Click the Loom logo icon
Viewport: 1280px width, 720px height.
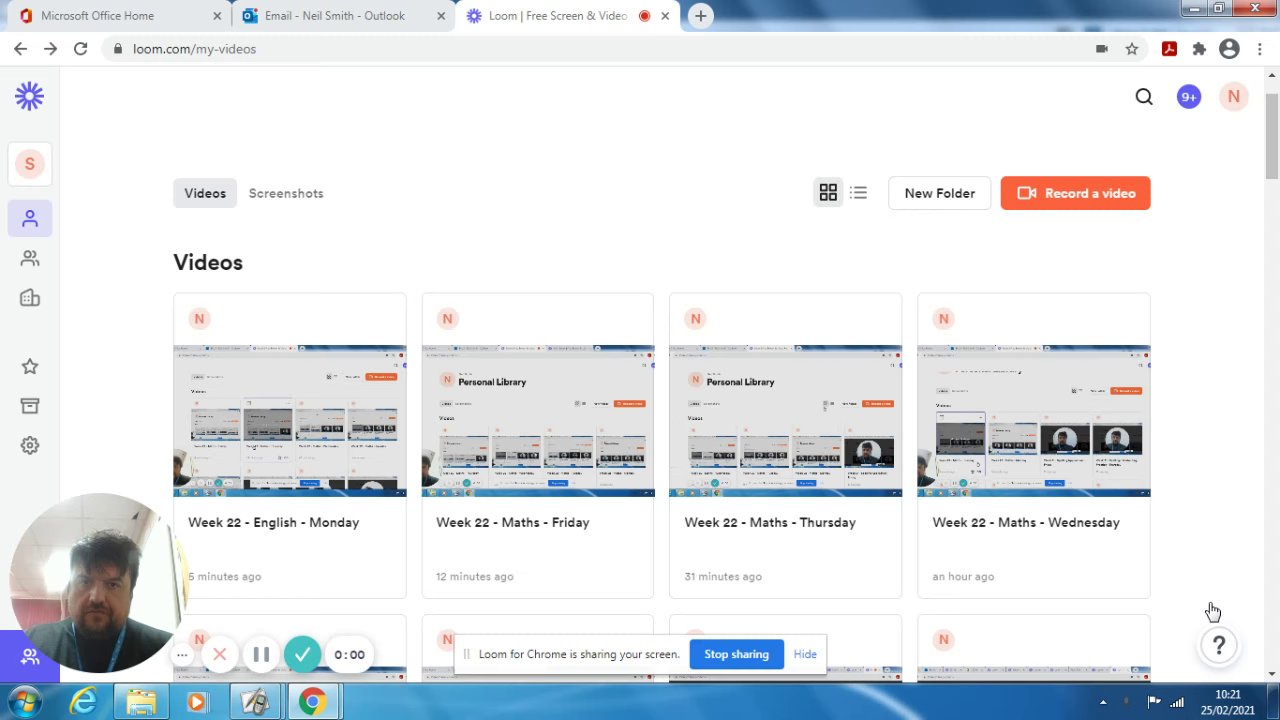click(x=29, y=96)
